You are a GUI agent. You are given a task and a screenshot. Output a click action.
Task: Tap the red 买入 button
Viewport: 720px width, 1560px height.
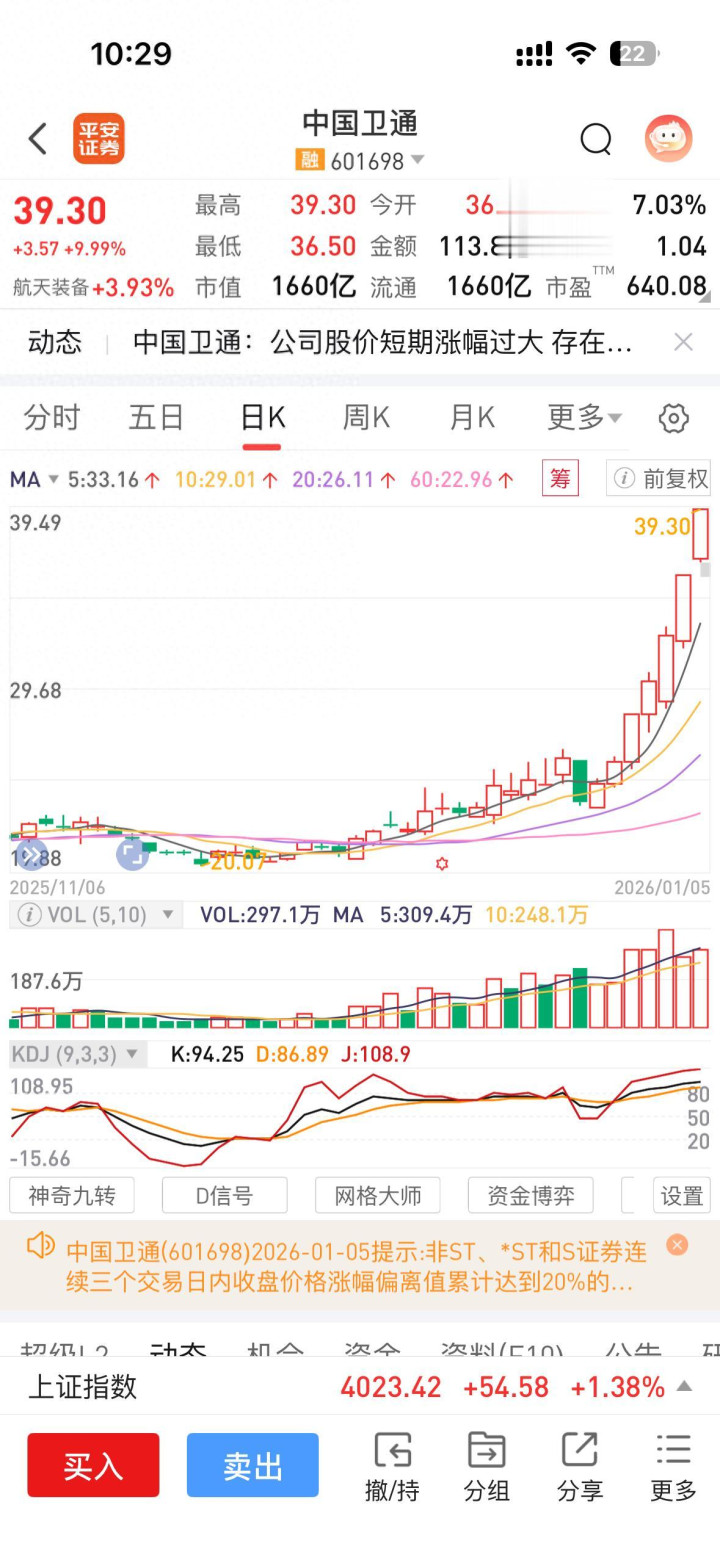click(x=93, y=1465)
